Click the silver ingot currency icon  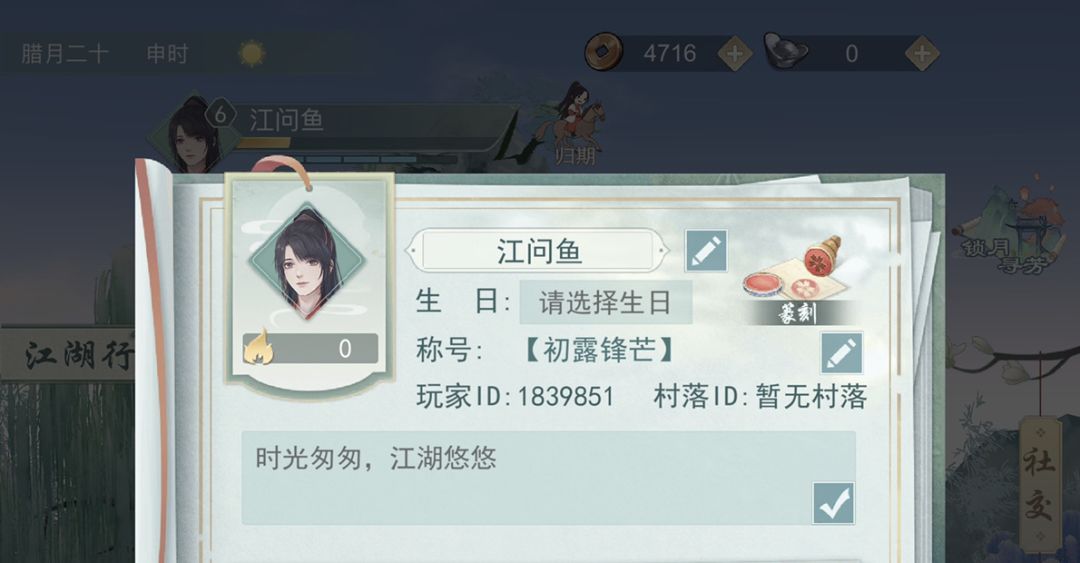pyautogui.click(x=785, y=52)
